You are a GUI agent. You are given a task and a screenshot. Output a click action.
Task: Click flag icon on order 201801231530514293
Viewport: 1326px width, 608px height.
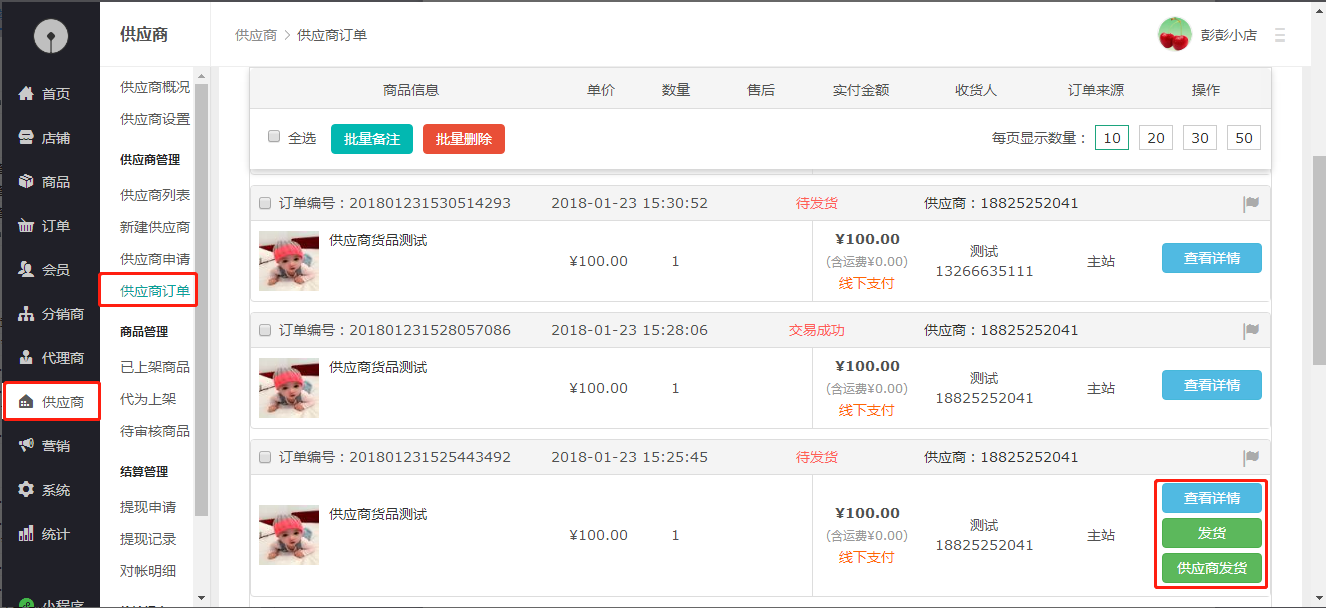tap(1250, 204)
